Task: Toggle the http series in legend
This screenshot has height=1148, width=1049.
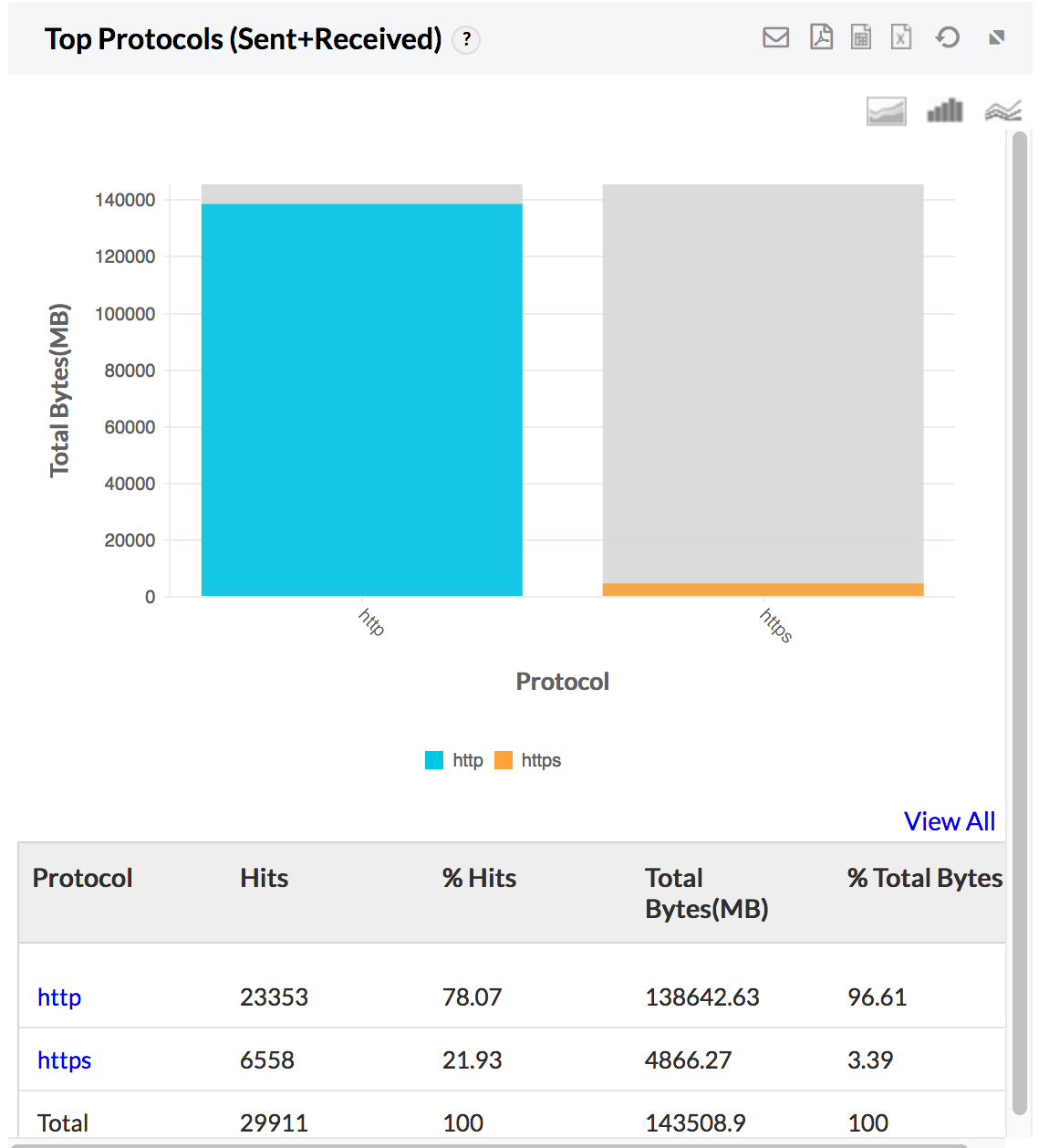Action: click(455, 760)
